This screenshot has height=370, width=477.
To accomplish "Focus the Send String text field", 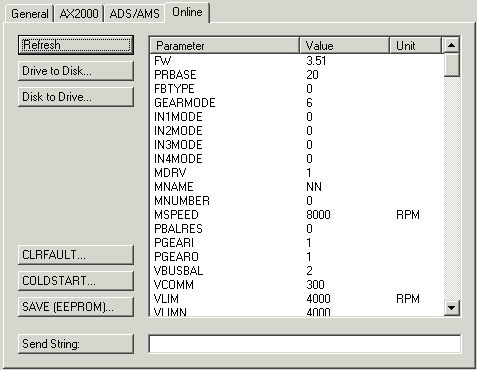I will tap(305, 344).
